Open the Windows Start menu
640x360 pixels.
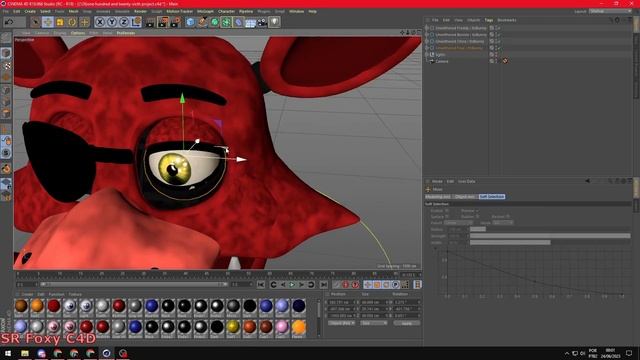point(8,353)
